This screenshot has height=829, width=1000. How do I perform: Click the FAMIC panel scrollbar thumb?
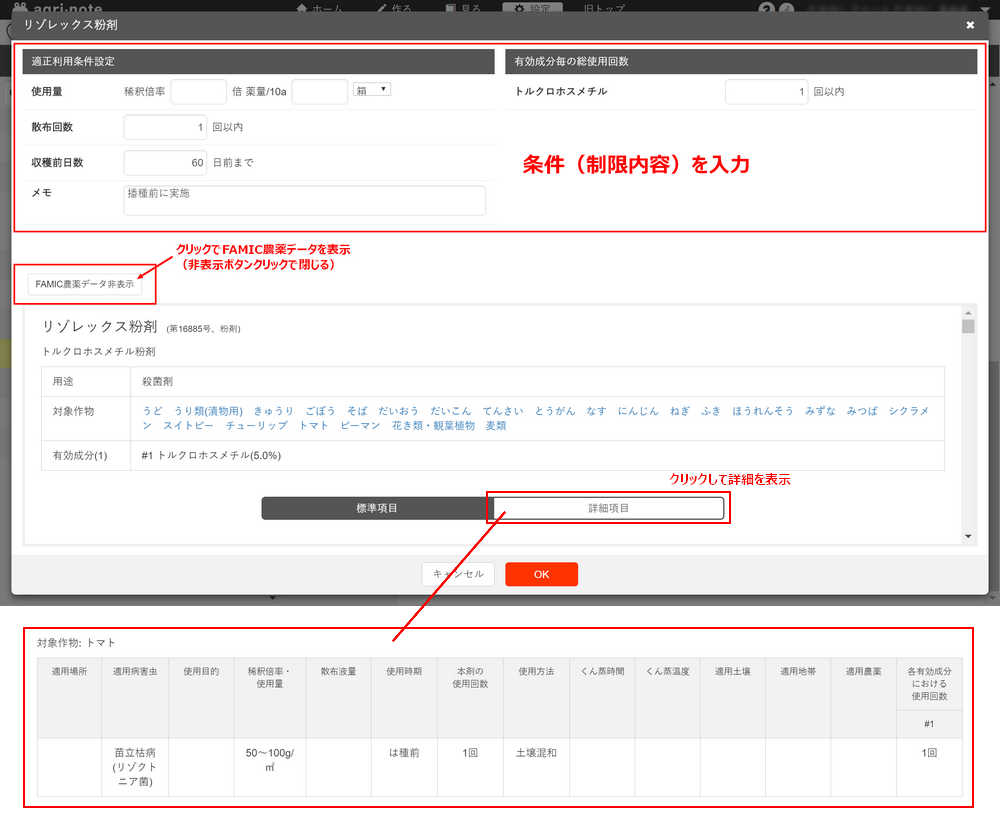[x=968, y=326]
